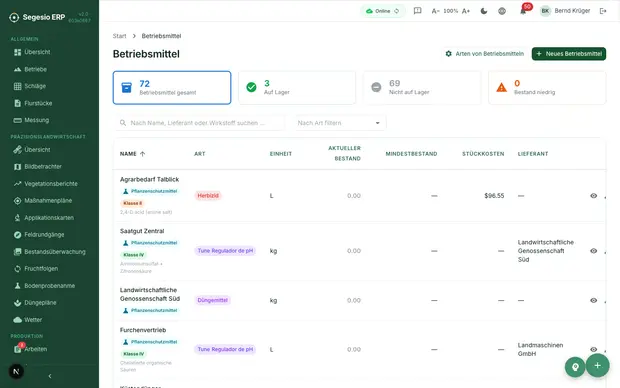The height and width of the screenshot is (388, 620).
Task: Open the Furchenvertrieb entry name
Action: point(143,330)
